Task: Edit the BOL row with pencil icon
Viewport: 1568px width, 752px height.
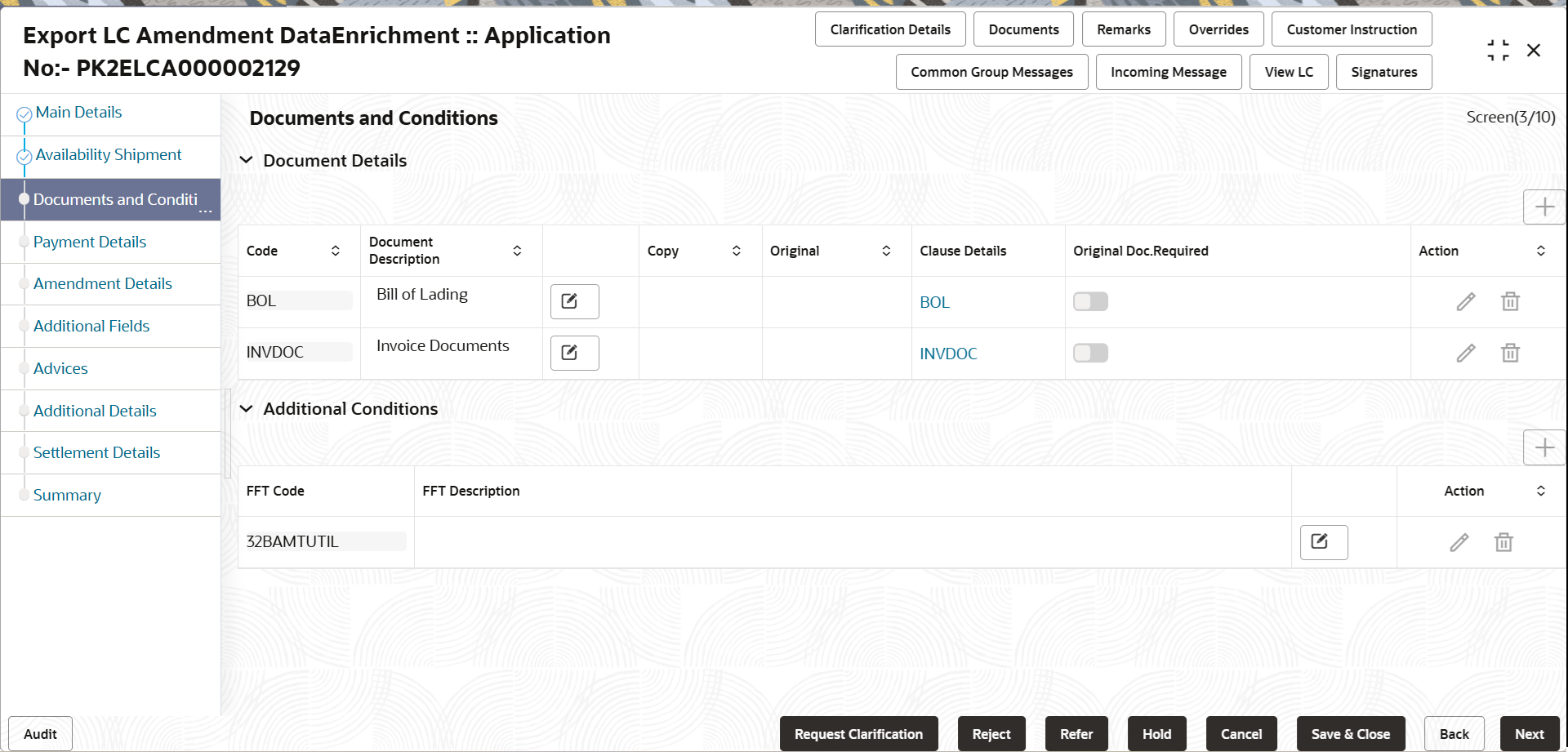Action: [1466, 302]
